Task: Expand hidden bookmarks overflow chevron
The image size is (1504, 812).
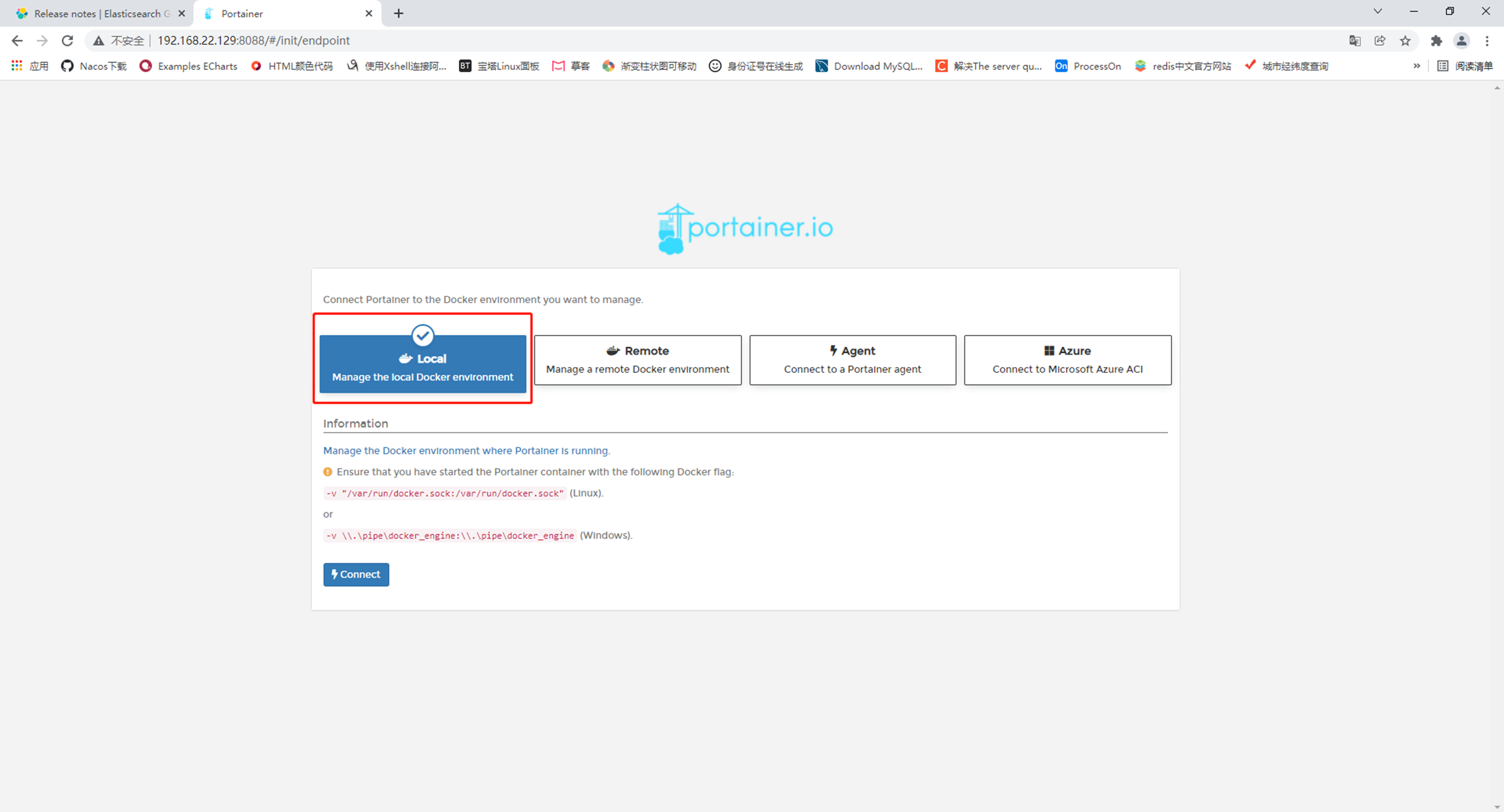Action: pos(1416,66)
